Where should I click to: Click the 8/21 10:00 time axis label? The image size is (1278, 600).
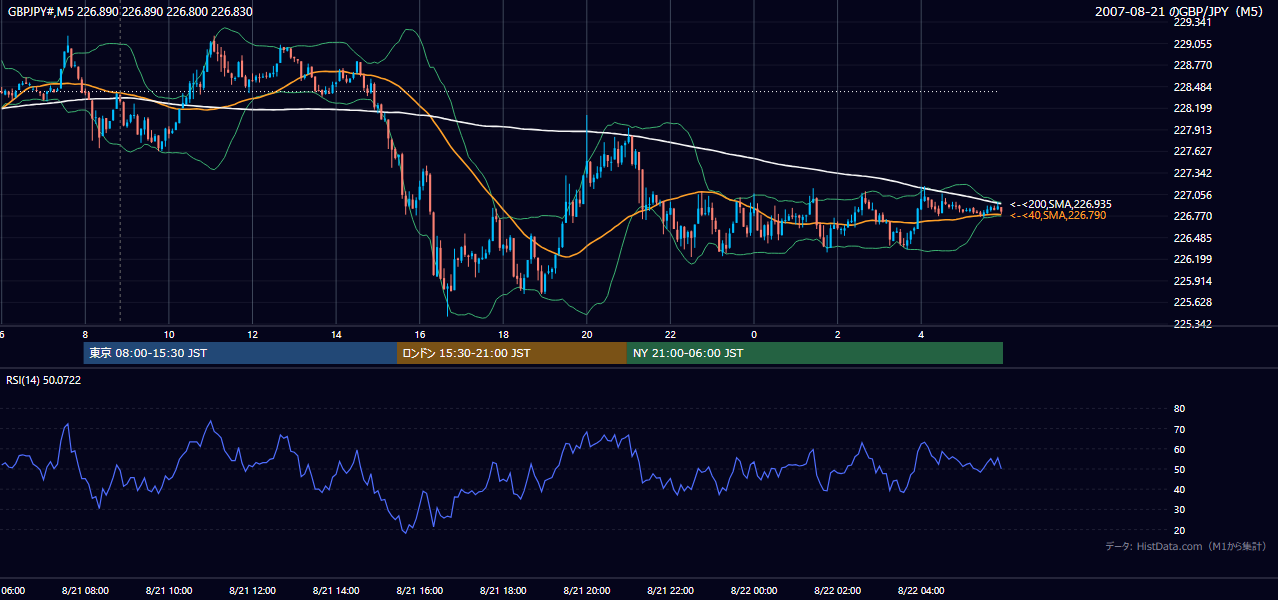click(168, 590)
